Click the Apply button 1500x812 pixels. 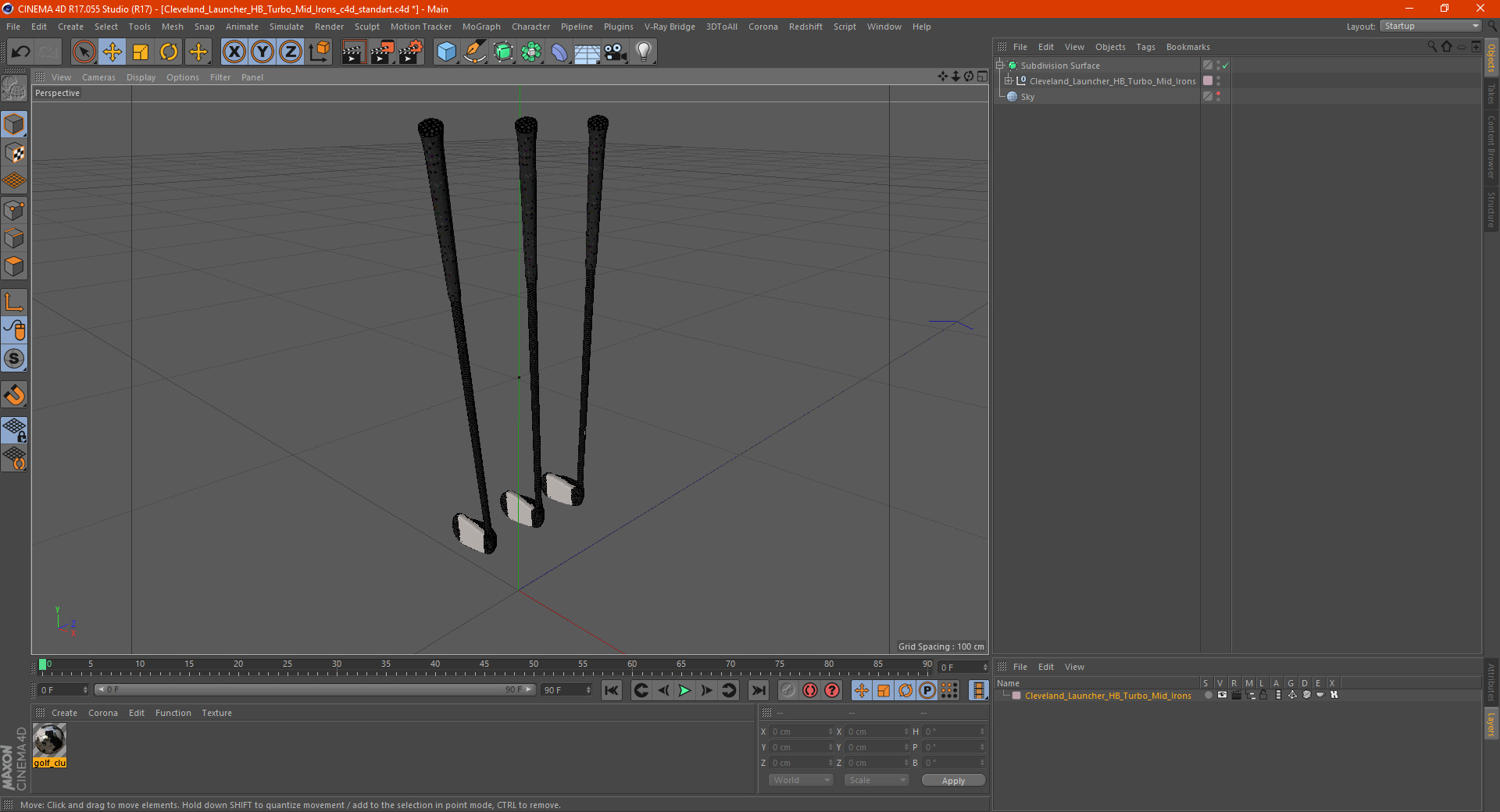click(x=953, y=781)
